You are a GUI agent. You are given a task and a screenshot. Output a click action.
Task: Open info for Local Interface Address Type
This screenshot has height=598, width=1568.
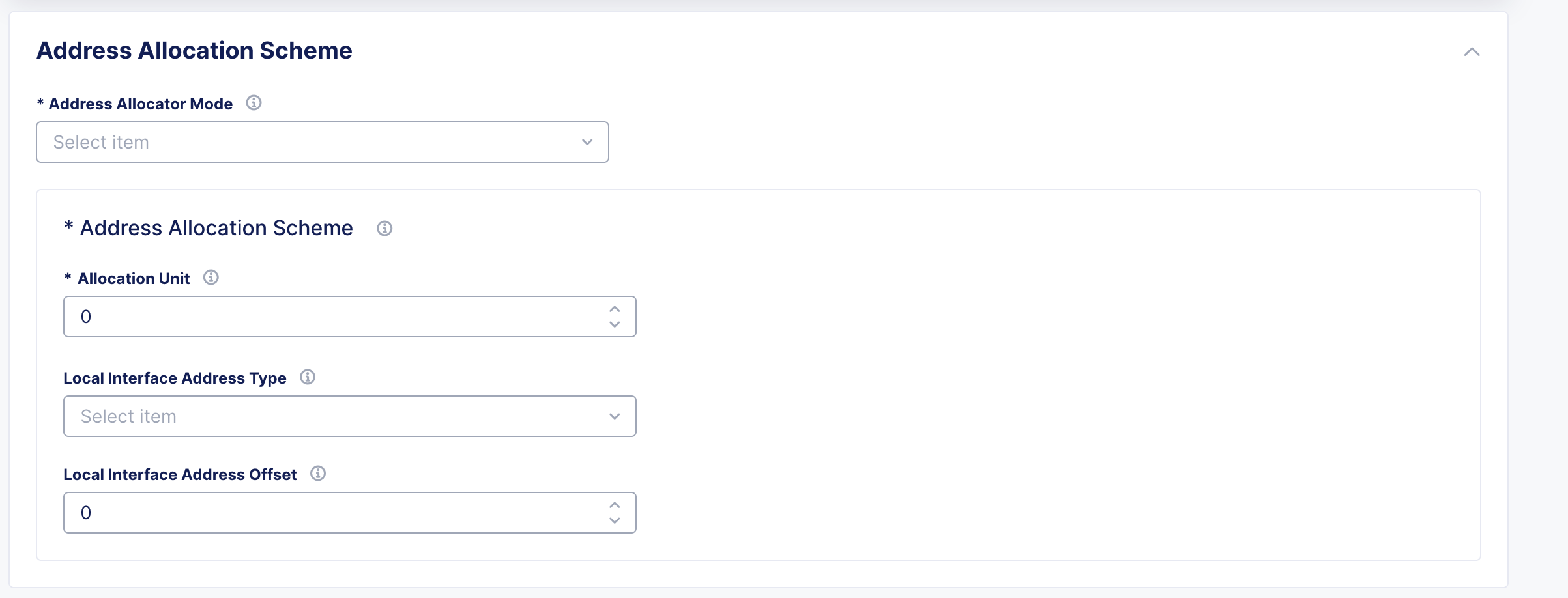tap(308, 377)
